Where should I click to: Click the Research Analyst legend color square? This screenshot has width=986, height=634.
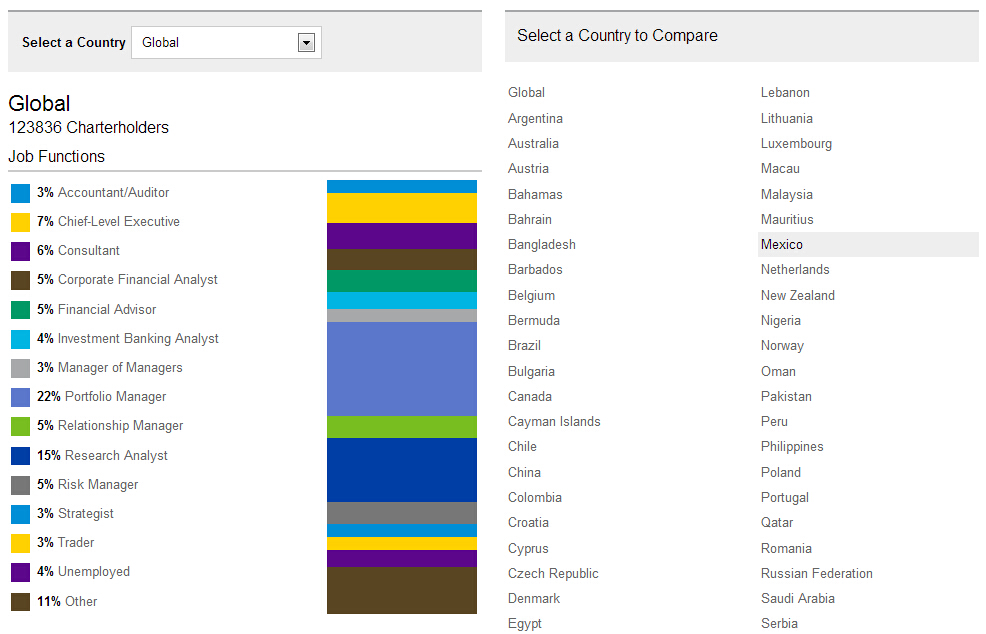coord(20,456)
